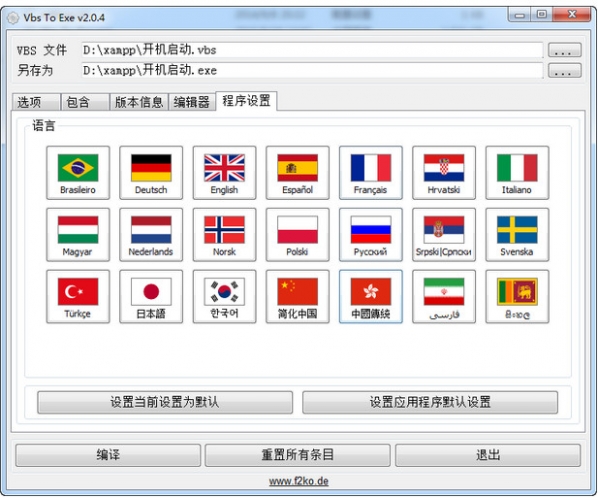The height and width of the screenshot is (498, 598).
Task: Click 设置应用程序默认设置 button
Action: coord(430,402)
